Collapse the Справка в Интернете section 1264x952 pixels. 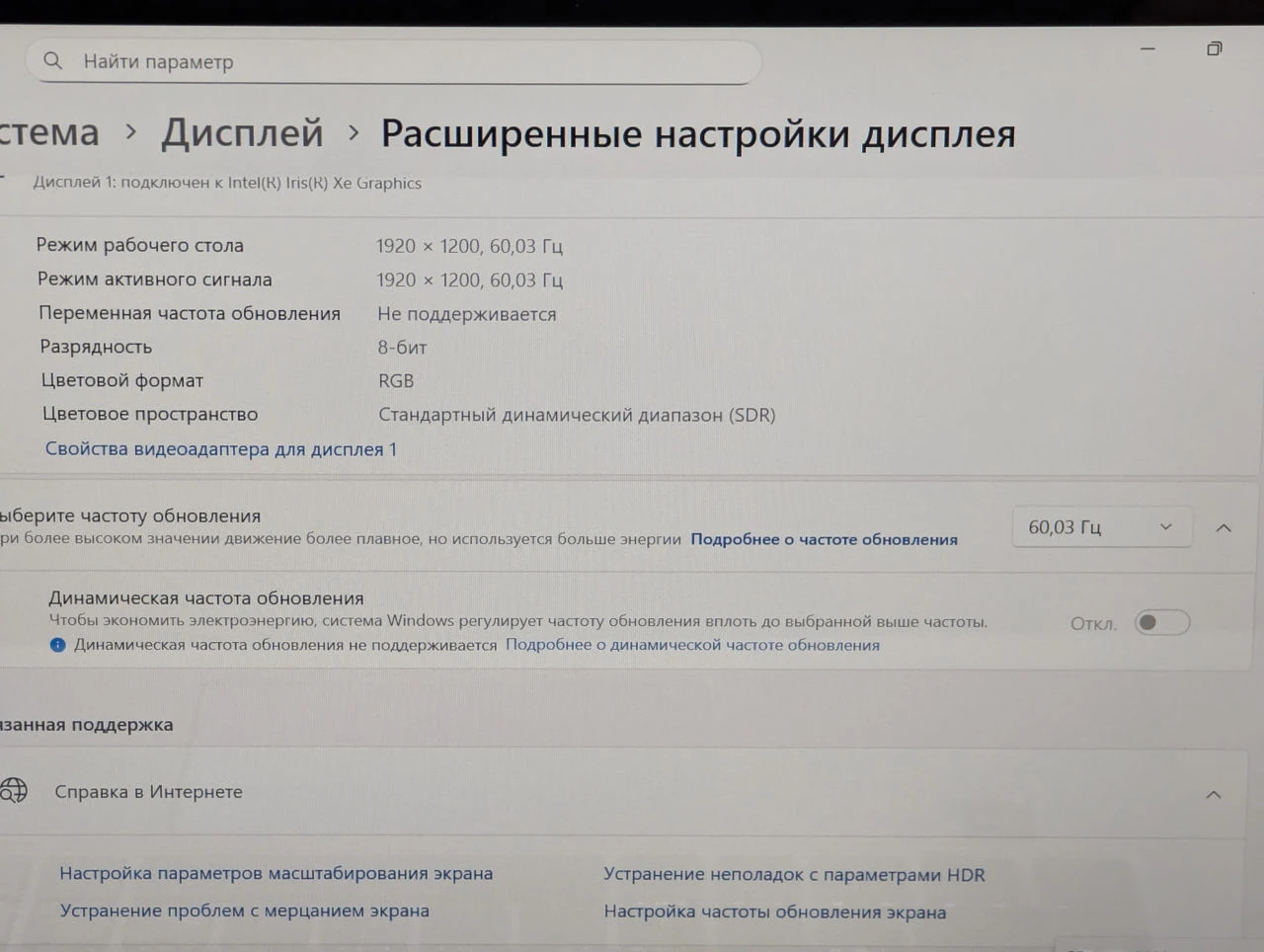[1214, 794]
